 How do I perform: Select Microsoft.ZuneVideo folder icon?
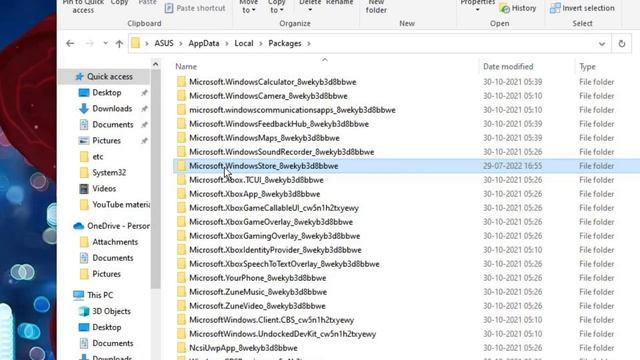181,306
